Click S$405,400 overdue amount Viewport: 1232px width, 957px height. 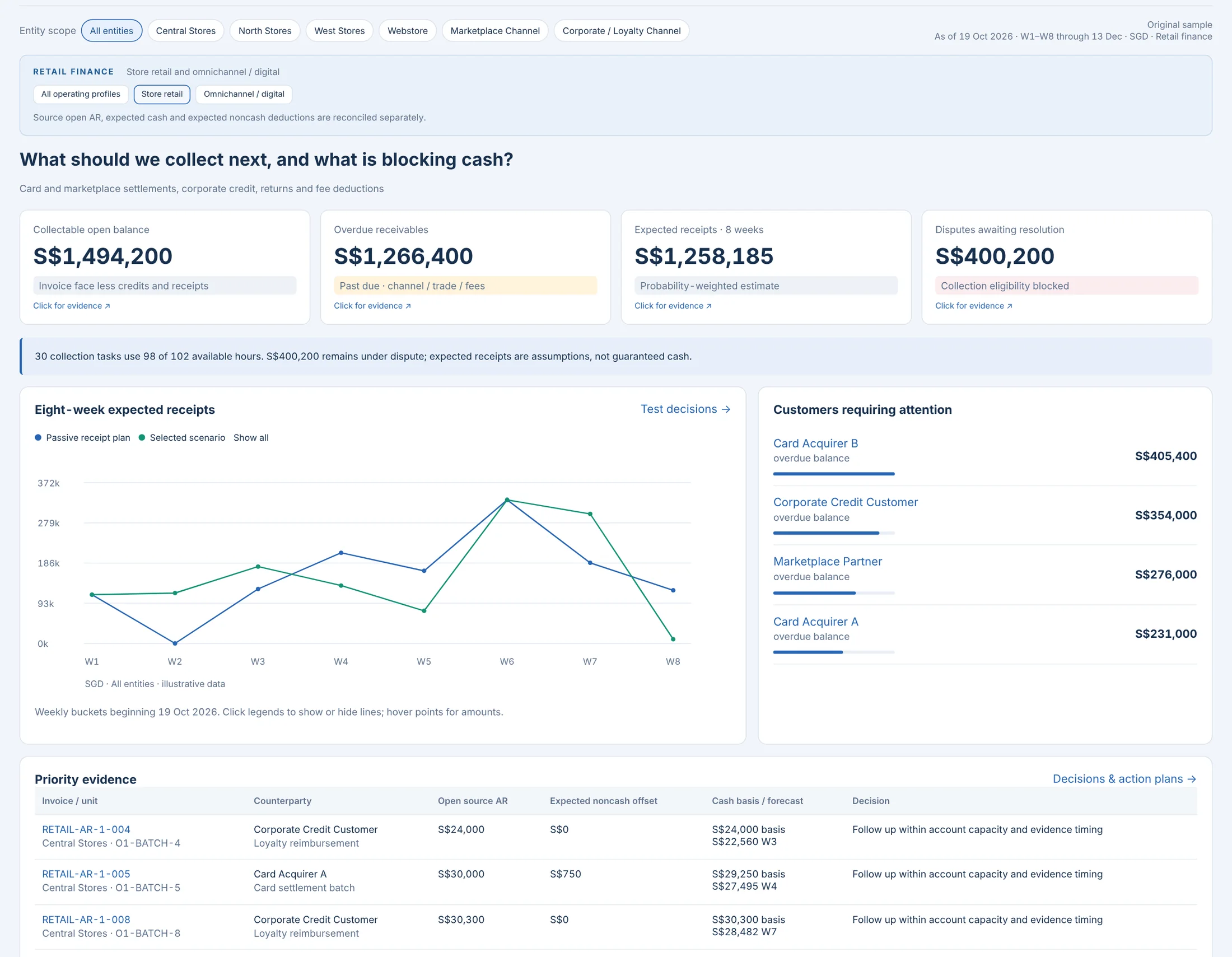click(x=1165, y=456)
